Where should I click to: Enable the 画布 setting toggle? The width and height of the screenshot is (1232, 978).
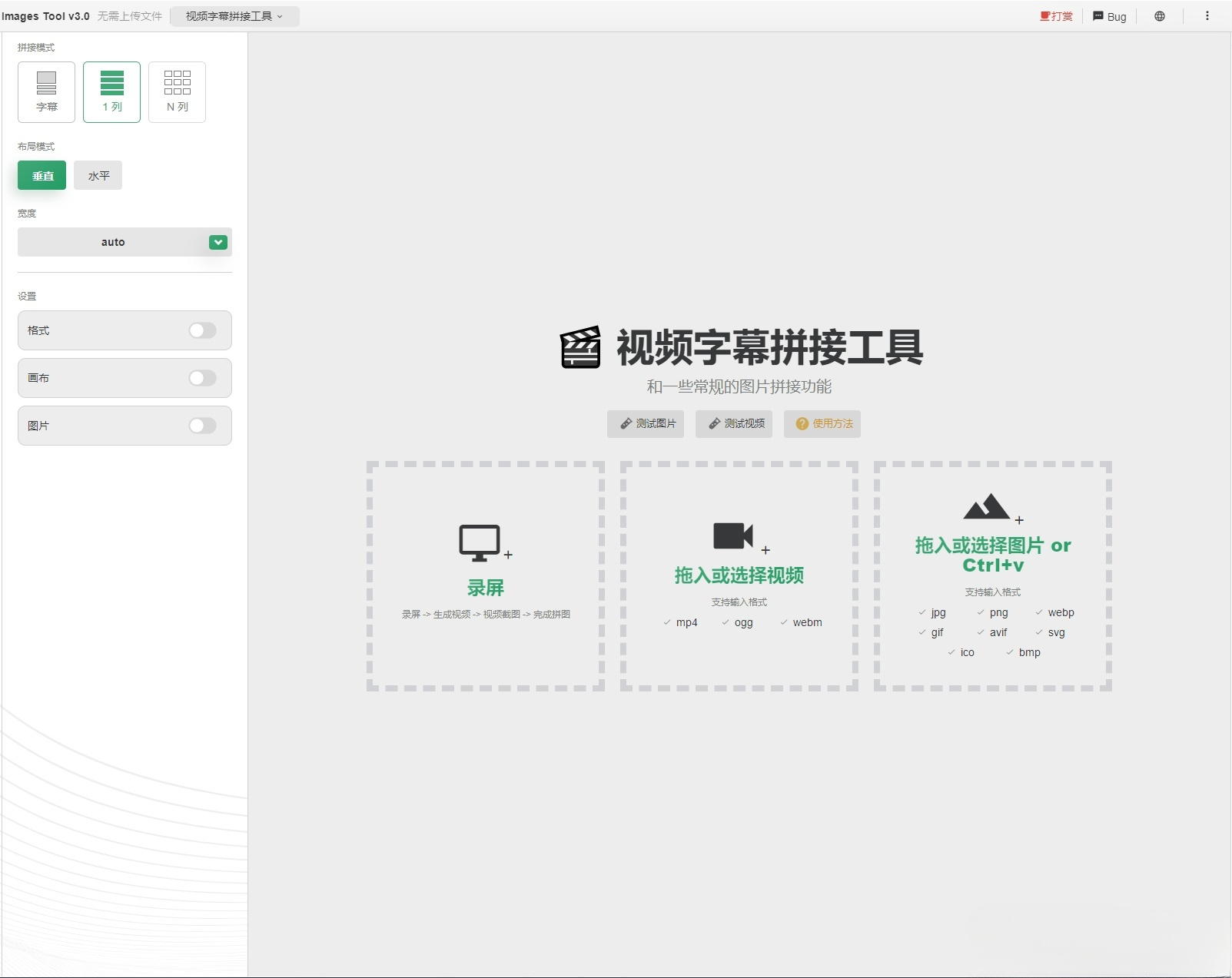pos(202,378)
